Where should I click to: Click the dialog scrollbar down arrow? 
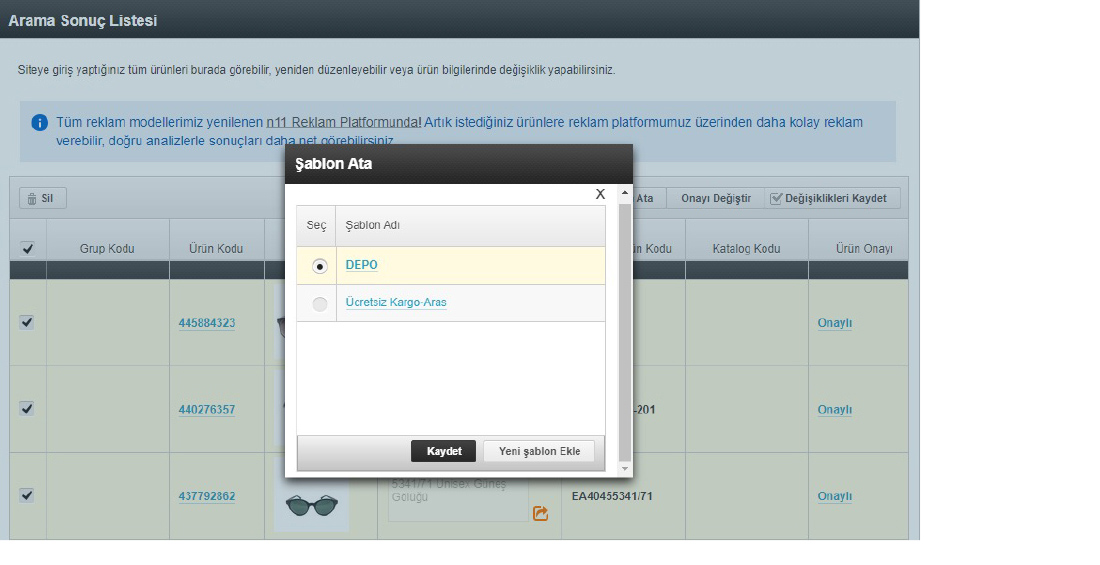pyautogui.click(x=625, y=469)
